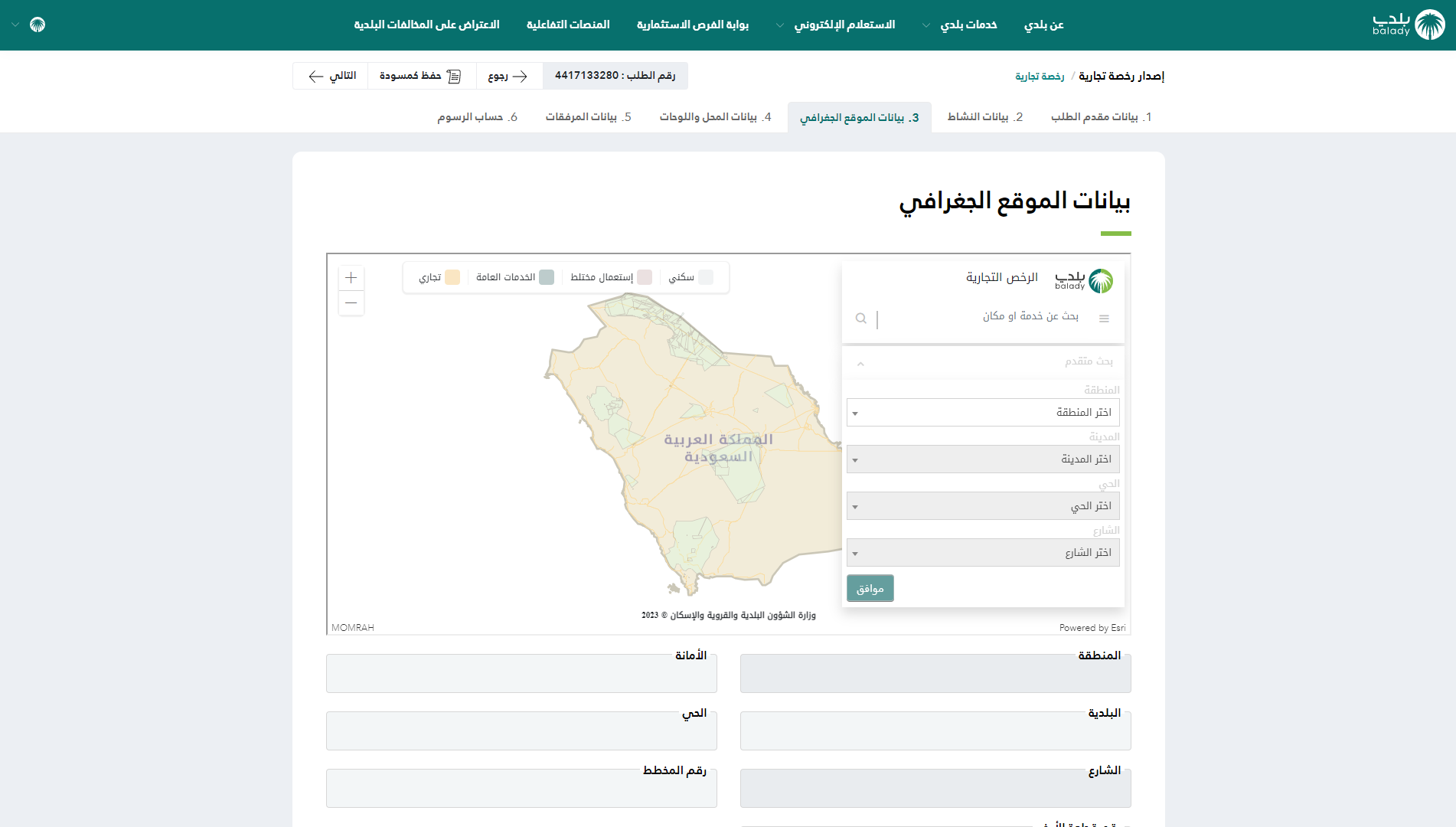This screenshot has height=827, width=1456.
Task: Open the region (اختر المنطقة) dropdown
Action: pos(983,413)
